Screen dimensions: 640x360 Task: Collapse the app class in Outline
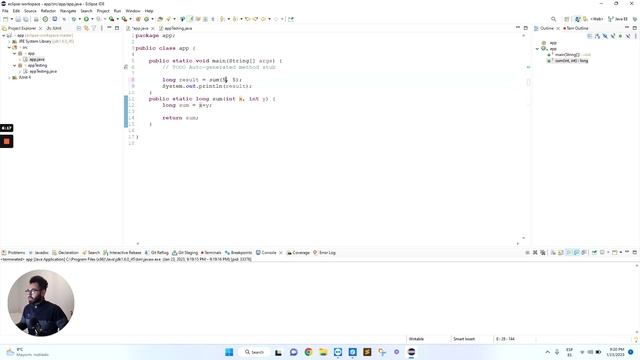(538, 49)
